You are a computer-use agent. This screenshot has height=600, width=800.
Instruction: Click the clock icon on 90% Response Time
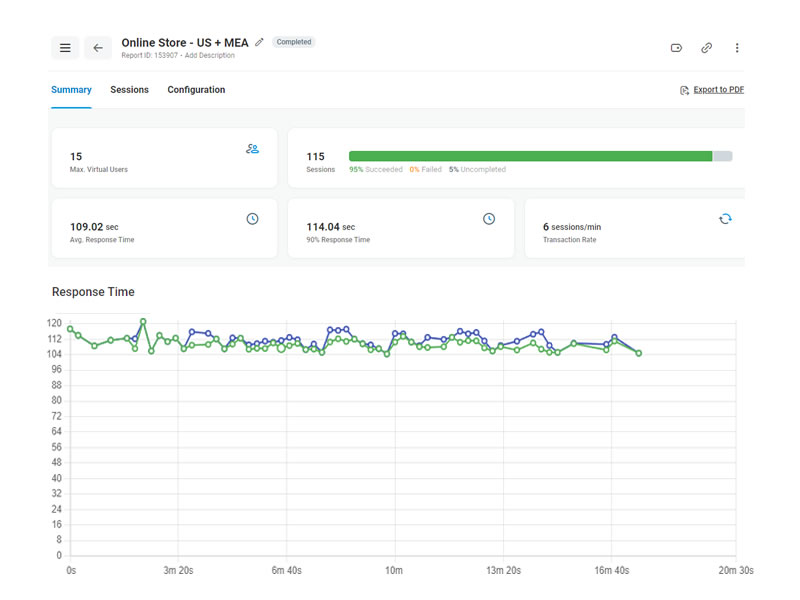click(489, 218)
